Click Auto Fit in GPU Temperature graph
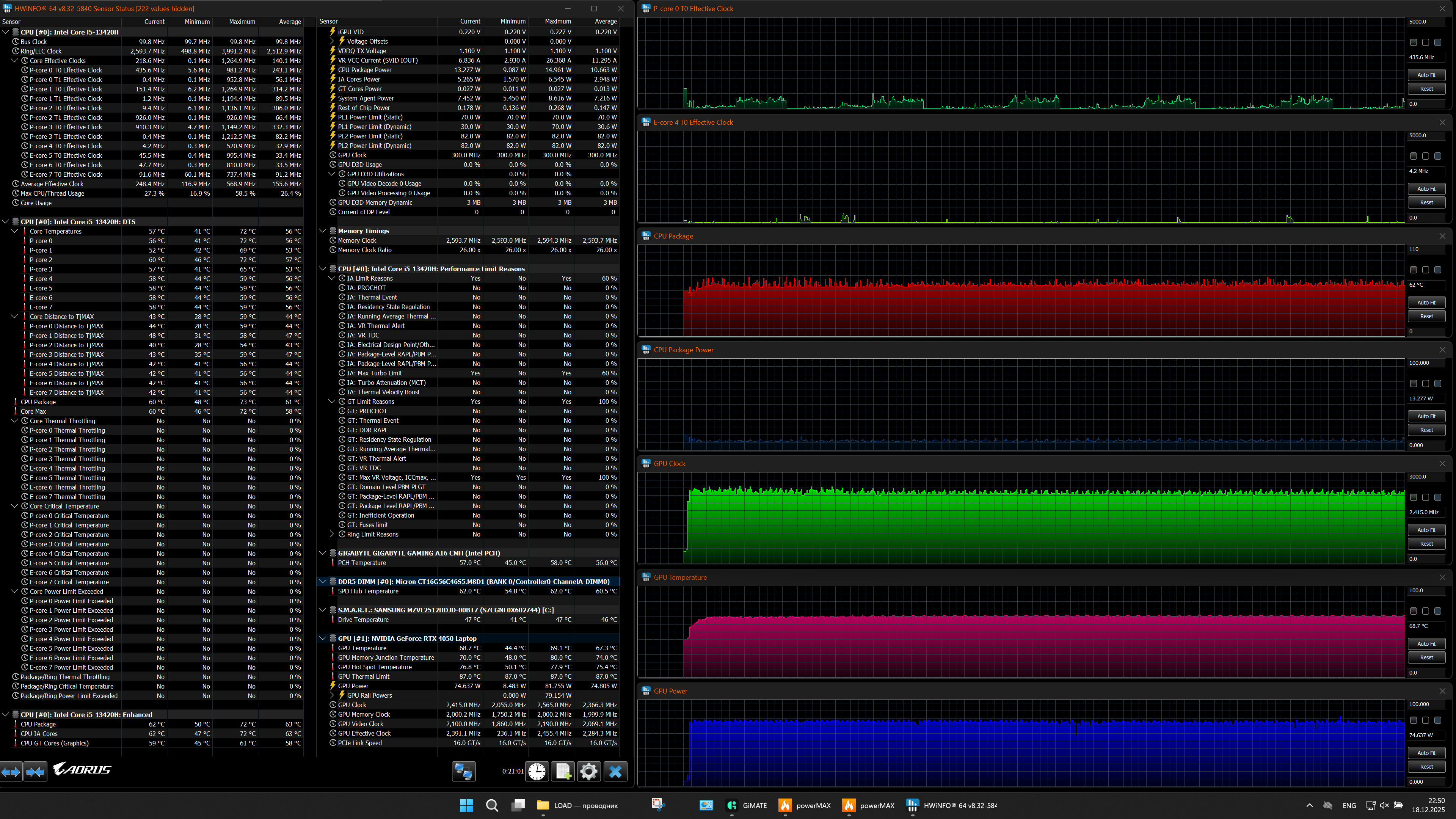 pos(1426,644)
